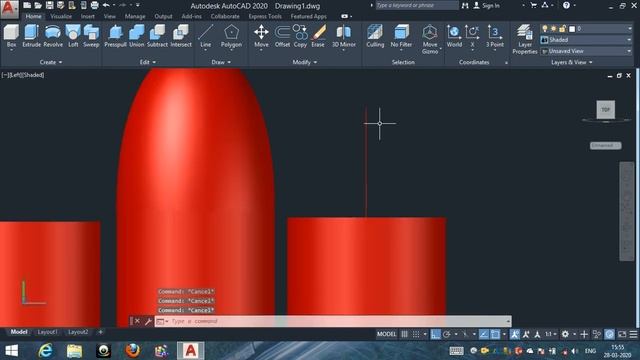
Task: Switch to the Insert ribbon tab
Action: pos(87,16)
